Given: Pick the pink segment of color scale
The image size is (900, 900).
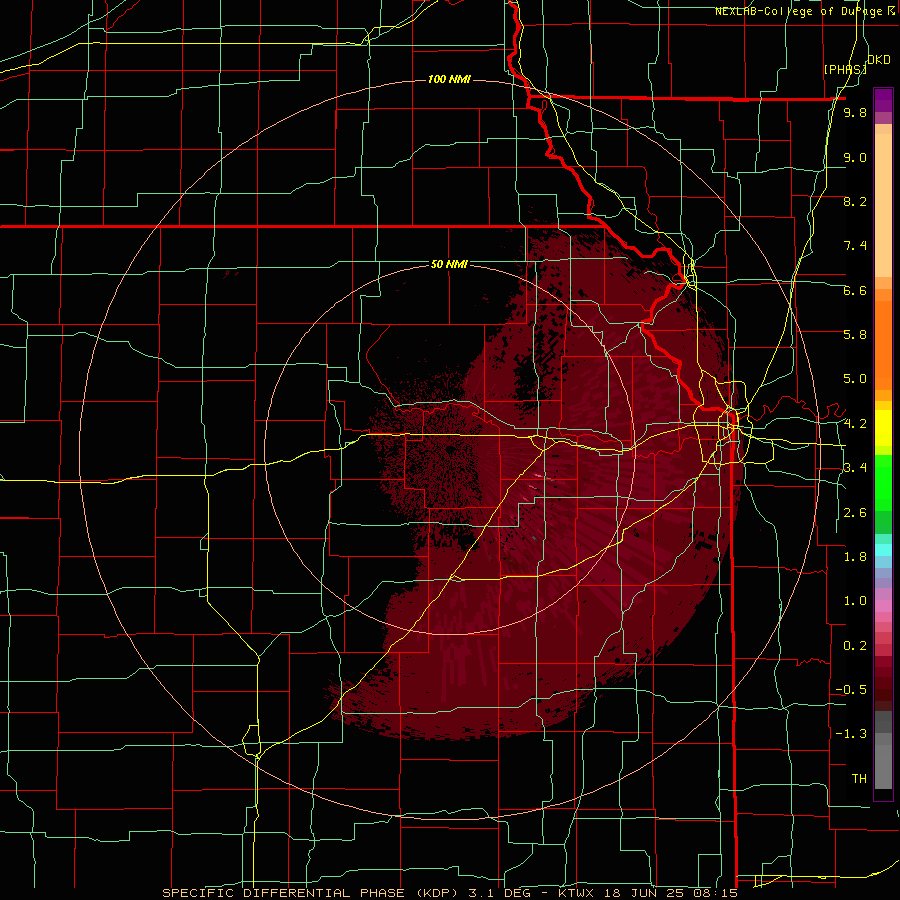Looking at the screenshot, I should point(883,606).
